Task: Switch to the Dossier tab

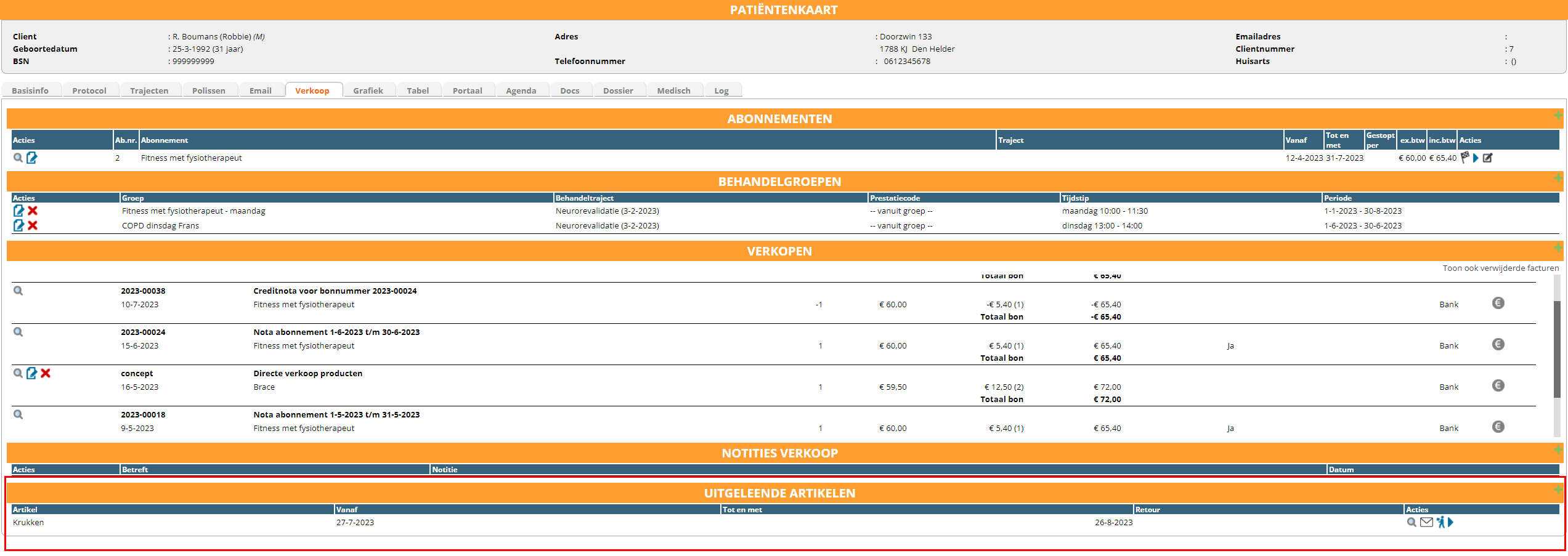Action: point(618,91)
